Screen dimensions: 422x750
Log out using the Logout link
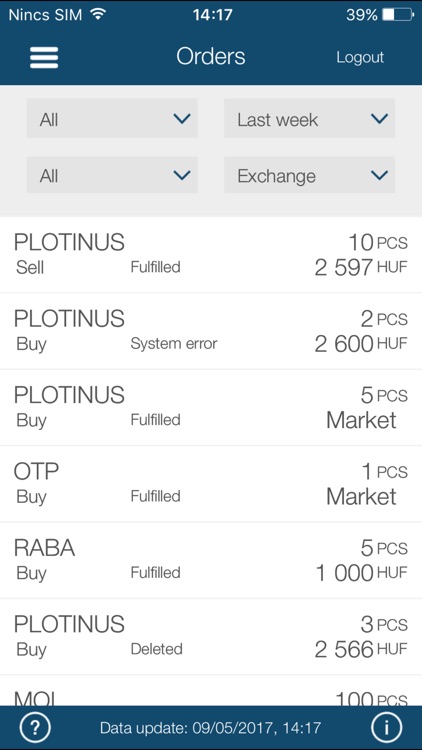pos(360,57)
